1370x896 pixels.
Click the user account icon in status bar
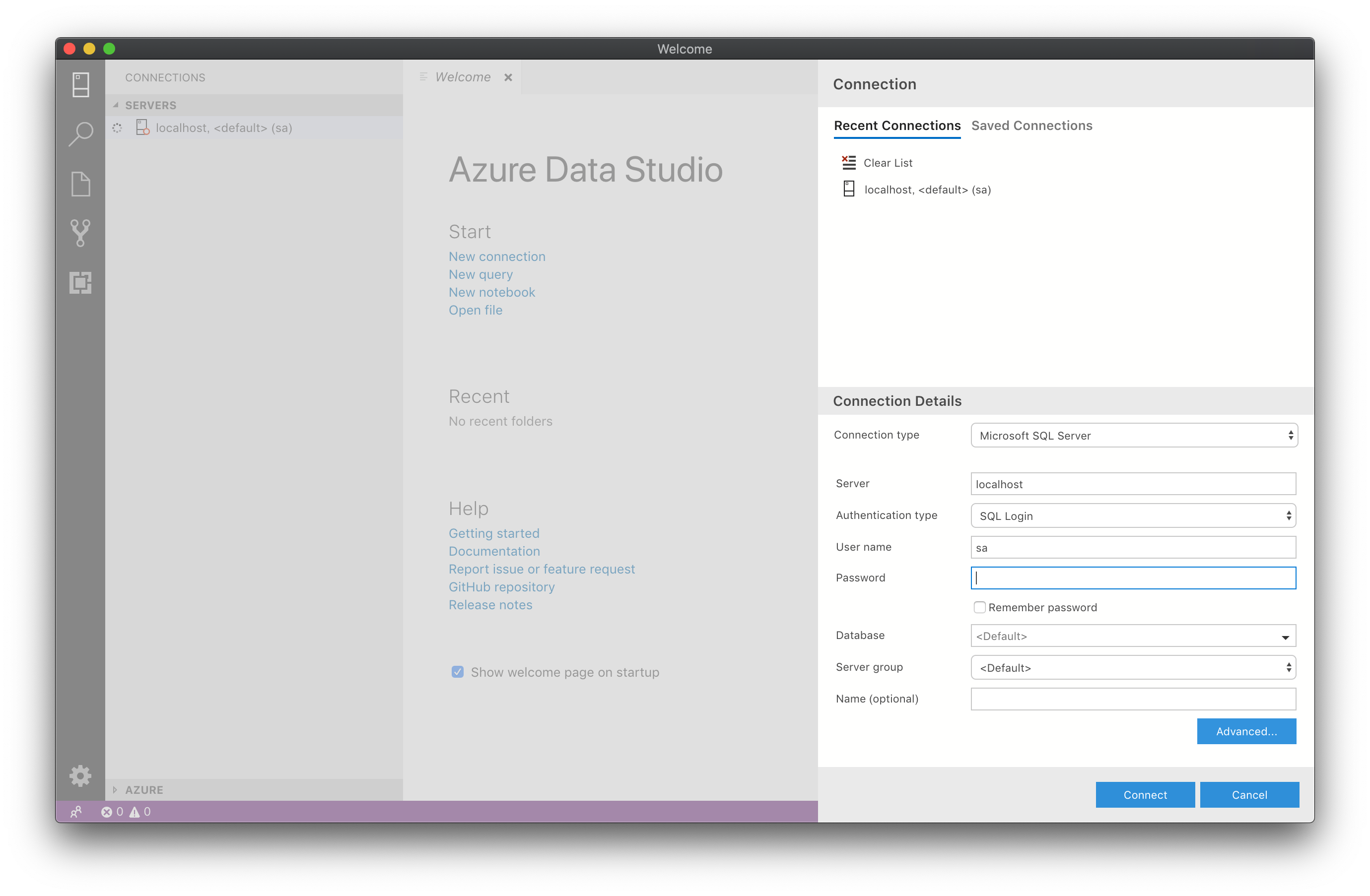point(77,810)
